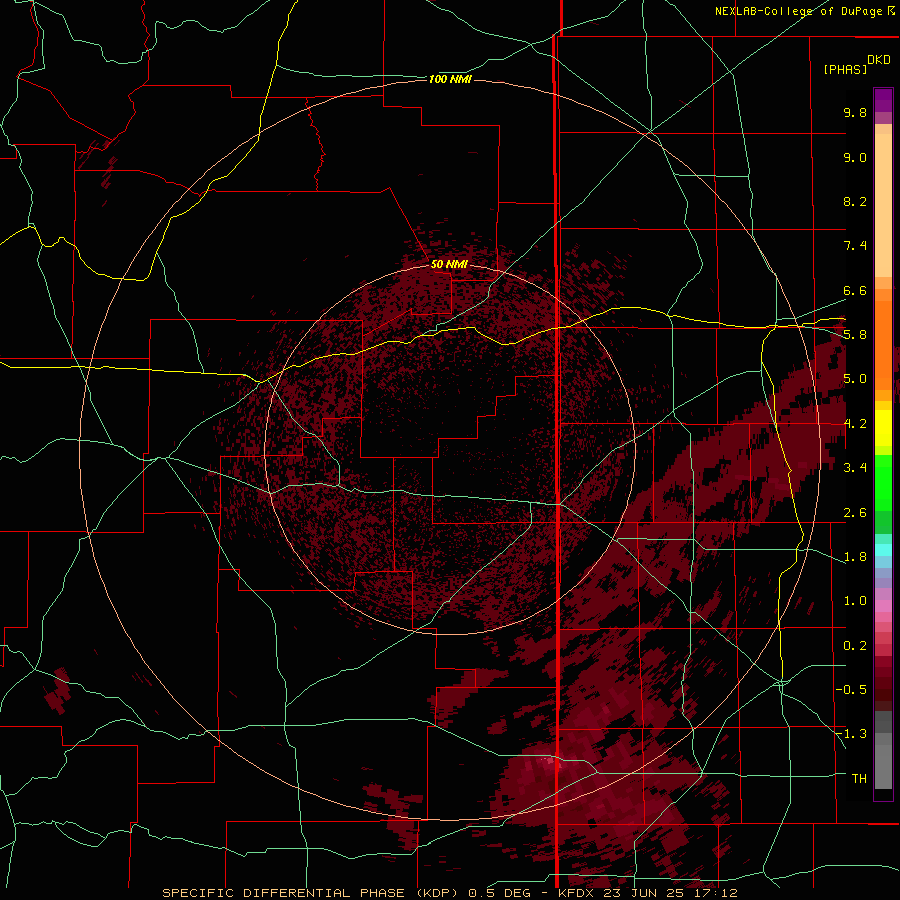Click the 1.0 legend value
This screenshot has width=900, height=900.
pyautogui.click(x=855, y=601)
